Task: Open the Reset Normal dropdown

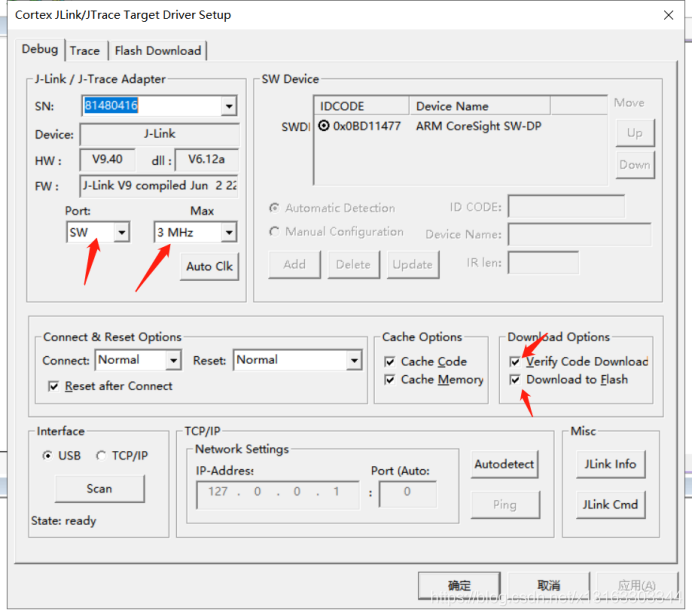Action: pyautogui.click(x=354, y=361)
